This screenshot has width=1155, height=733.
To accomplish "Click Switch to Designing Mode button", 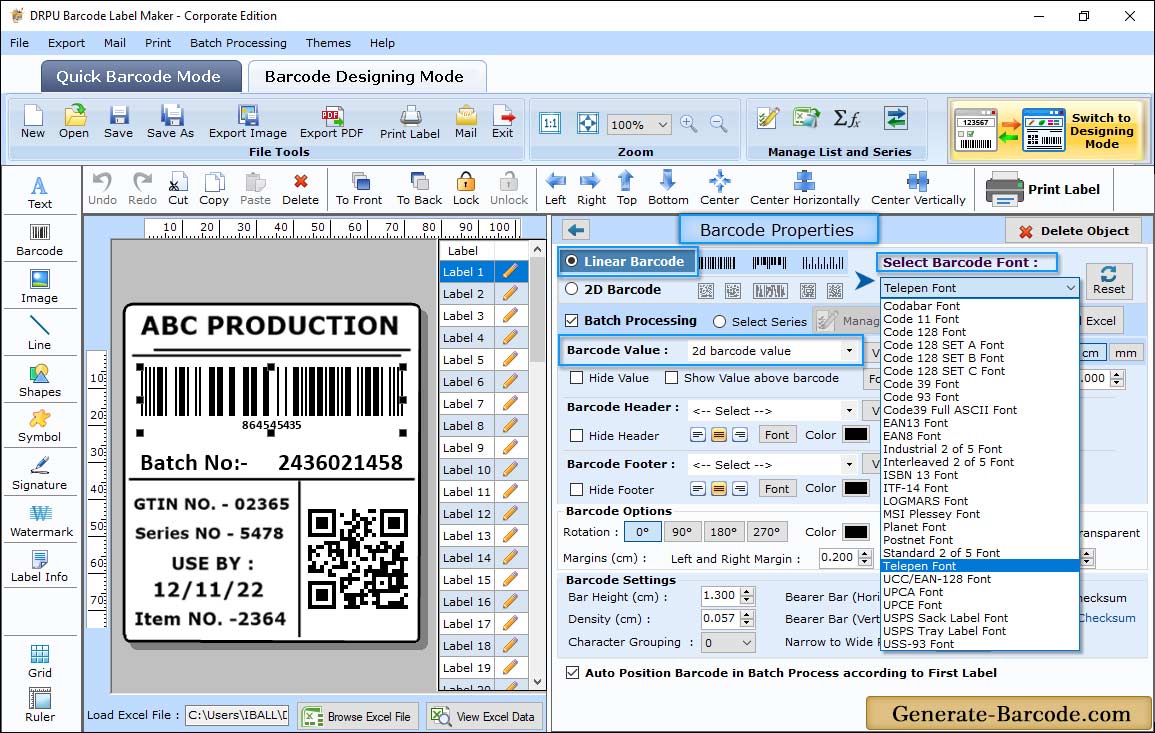I will click(x=1046, y=130).
